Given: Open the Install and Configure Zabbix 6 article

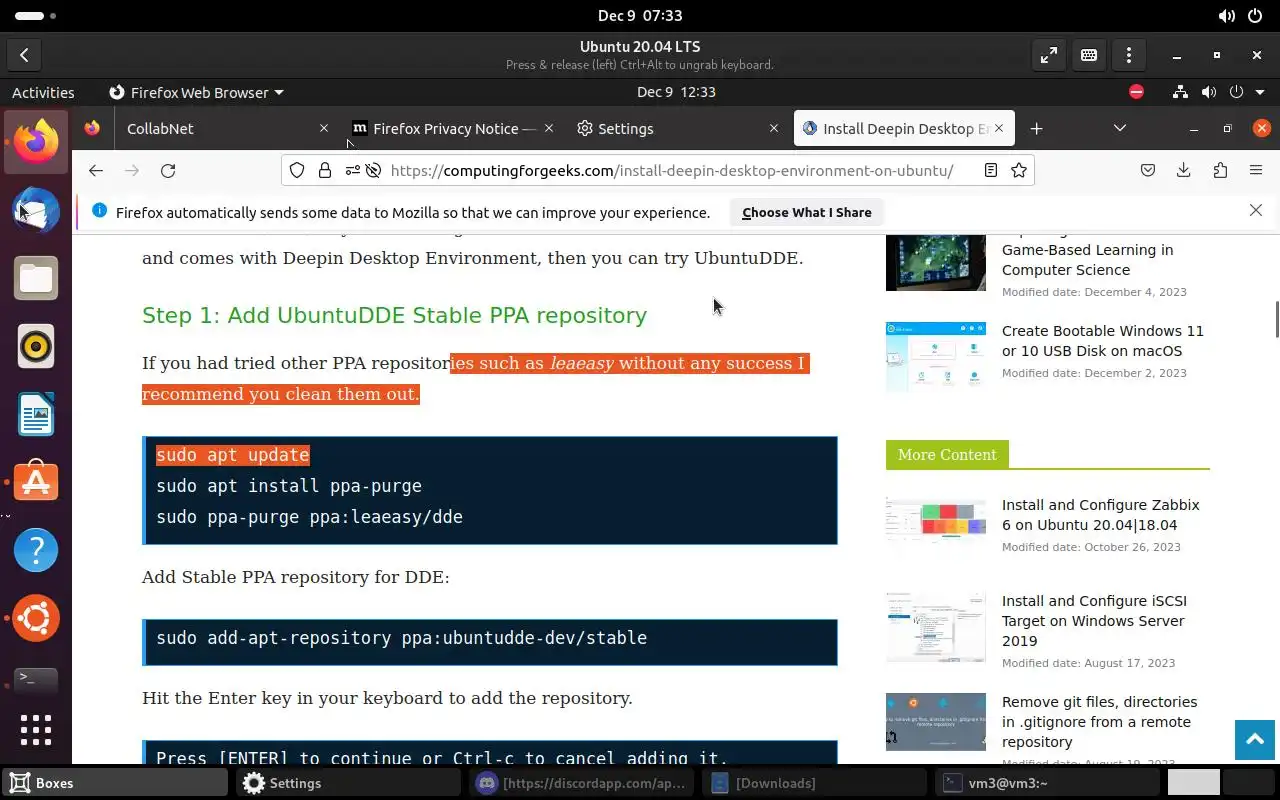Looking at the screenshot, I should pyautogui.click(x=1100, y=515).
